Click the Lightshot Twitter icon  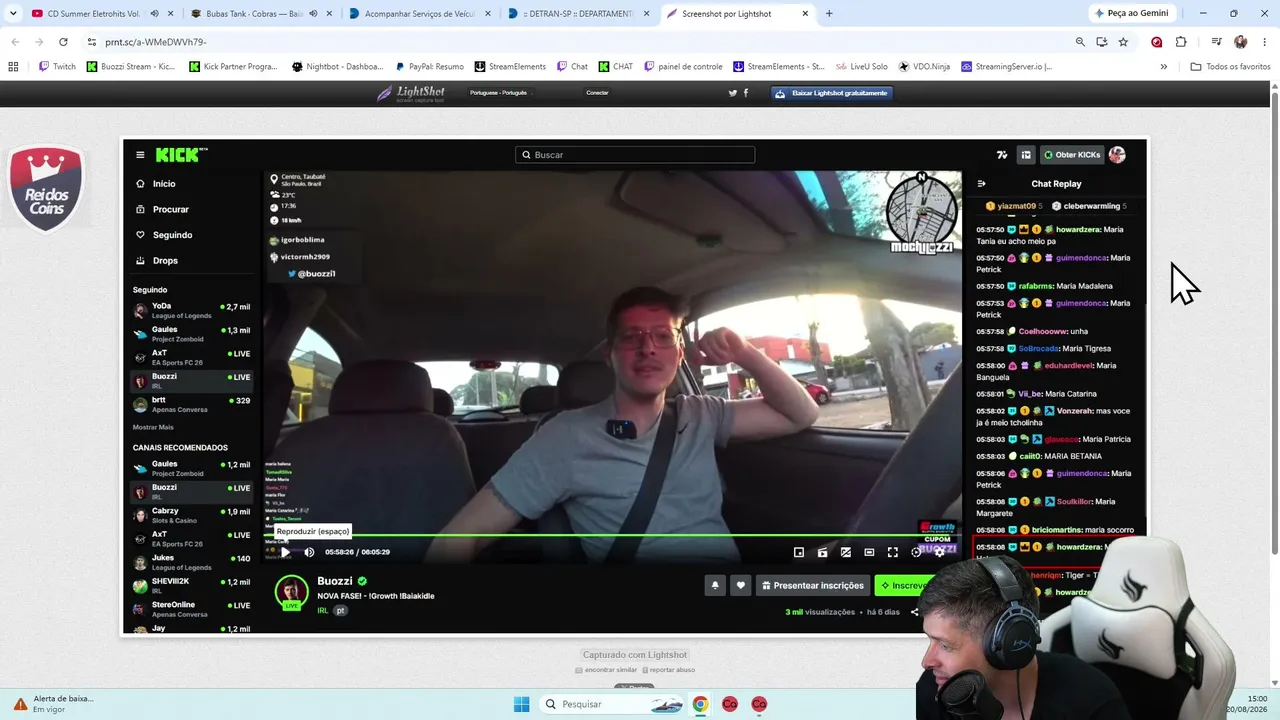733,93
